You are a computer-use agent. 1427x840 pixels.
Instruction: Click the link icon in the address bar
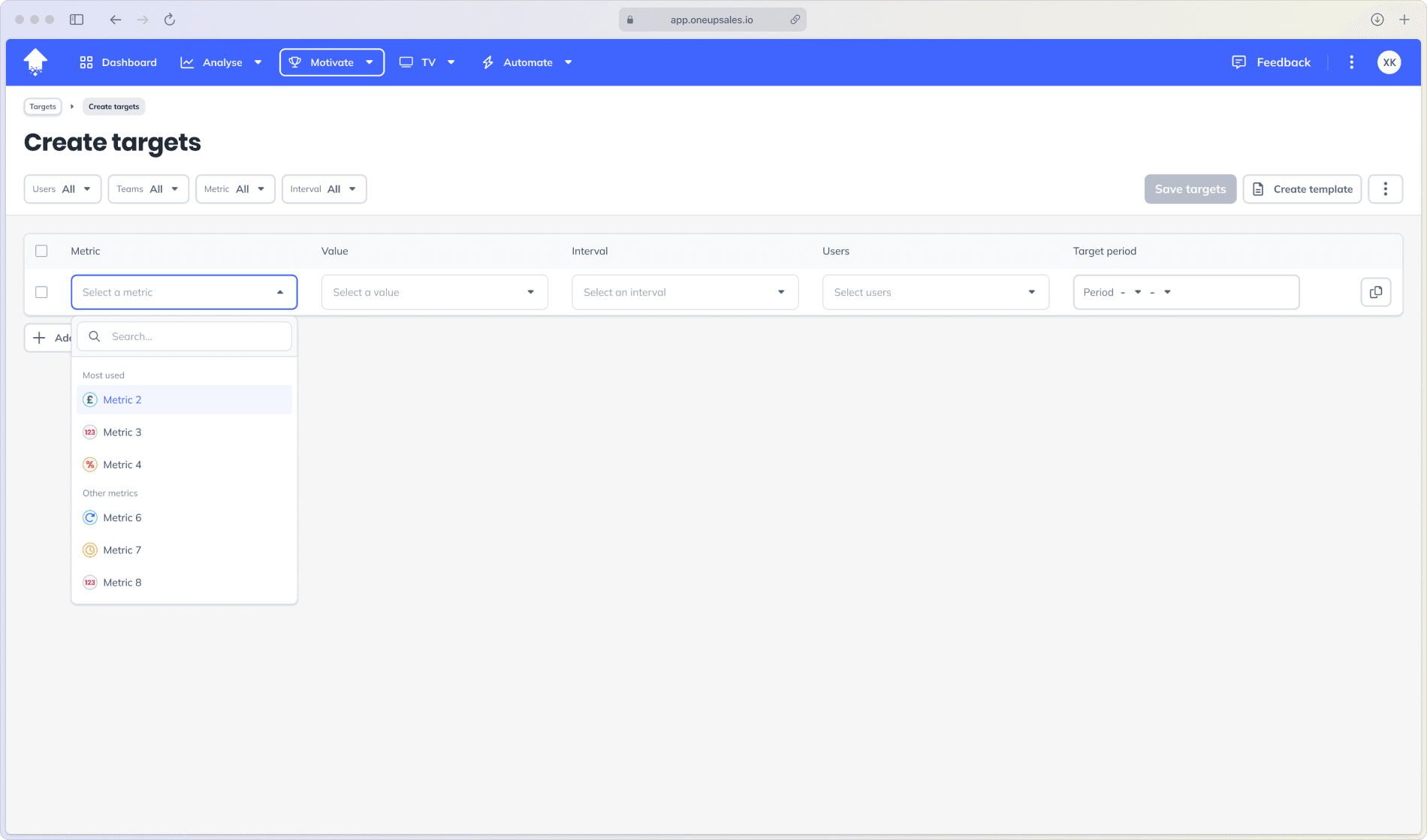click(x=795, y=20)
